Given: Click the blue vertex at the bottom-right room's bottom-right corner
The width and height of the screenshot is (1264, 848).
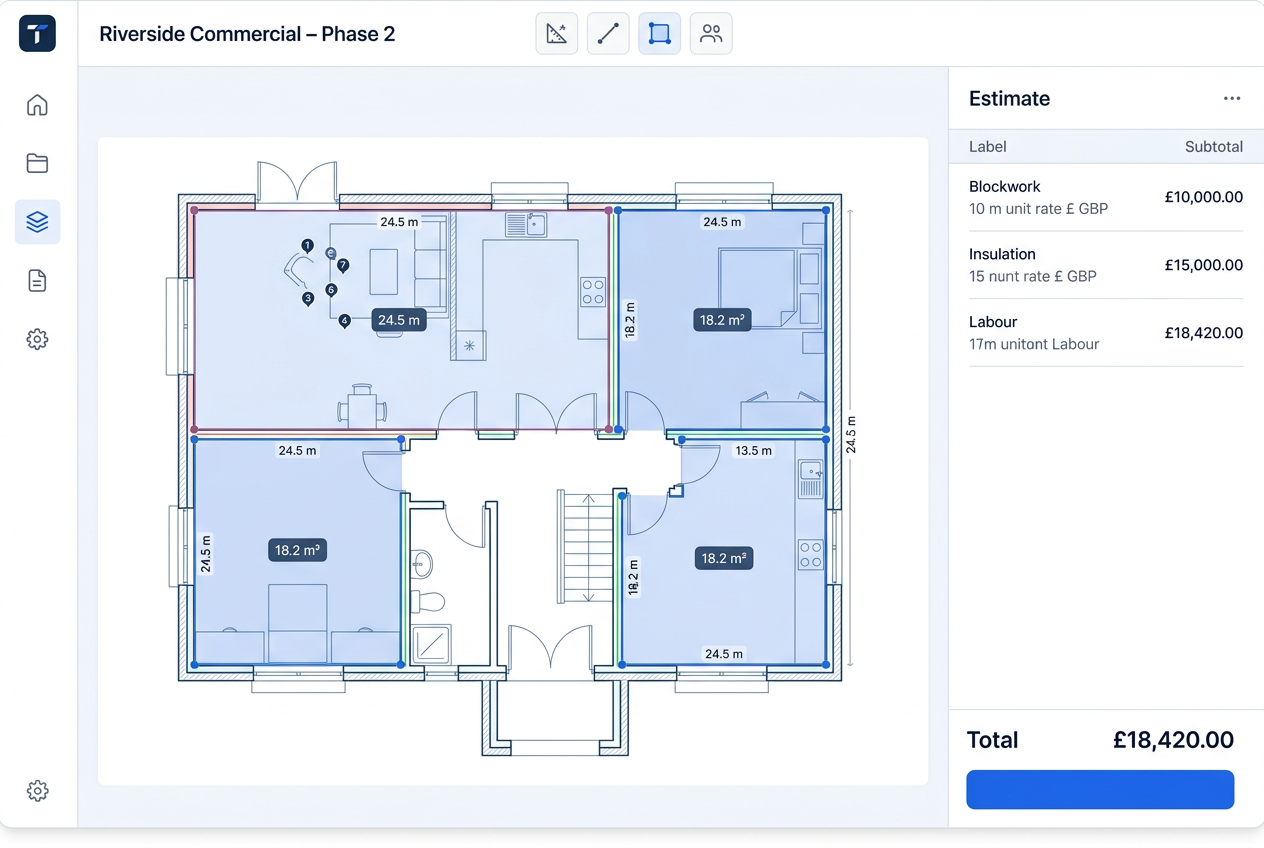Looking at the screenshot, I should tap(826, 664).
